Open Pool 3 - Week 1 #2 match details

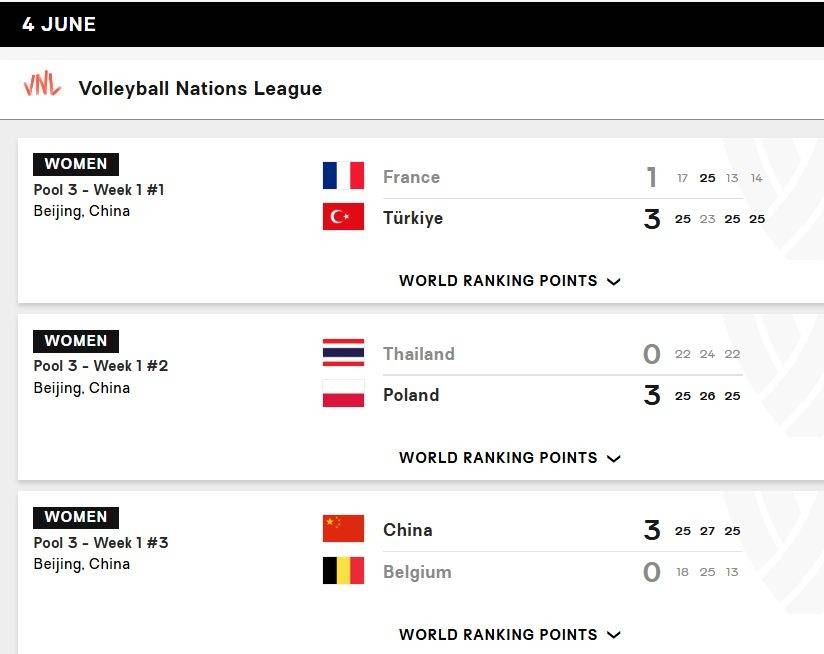click(x=101, y=366)
